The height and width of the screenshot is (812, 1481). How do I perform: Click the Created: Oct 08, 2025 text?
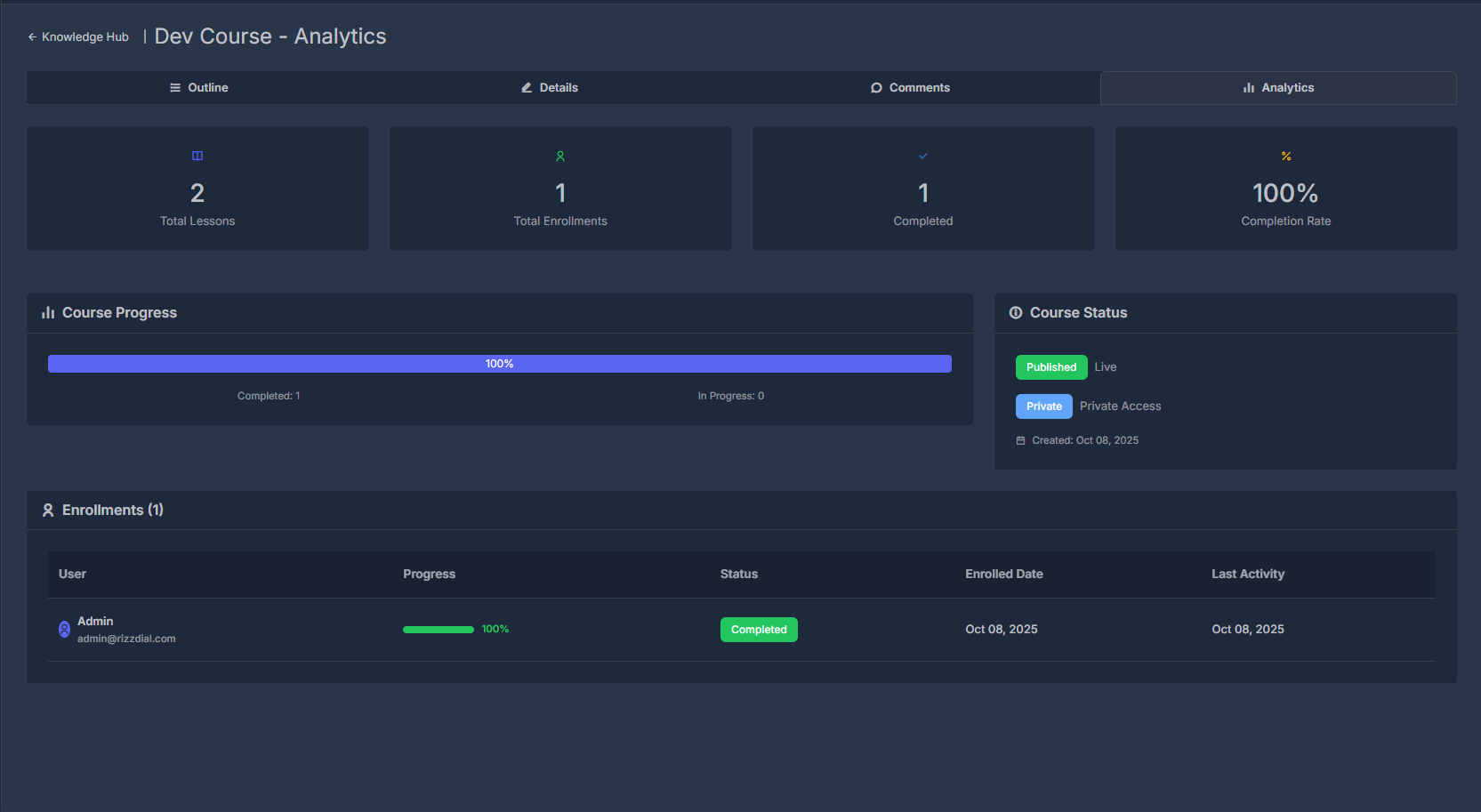tap(1085, 440)
